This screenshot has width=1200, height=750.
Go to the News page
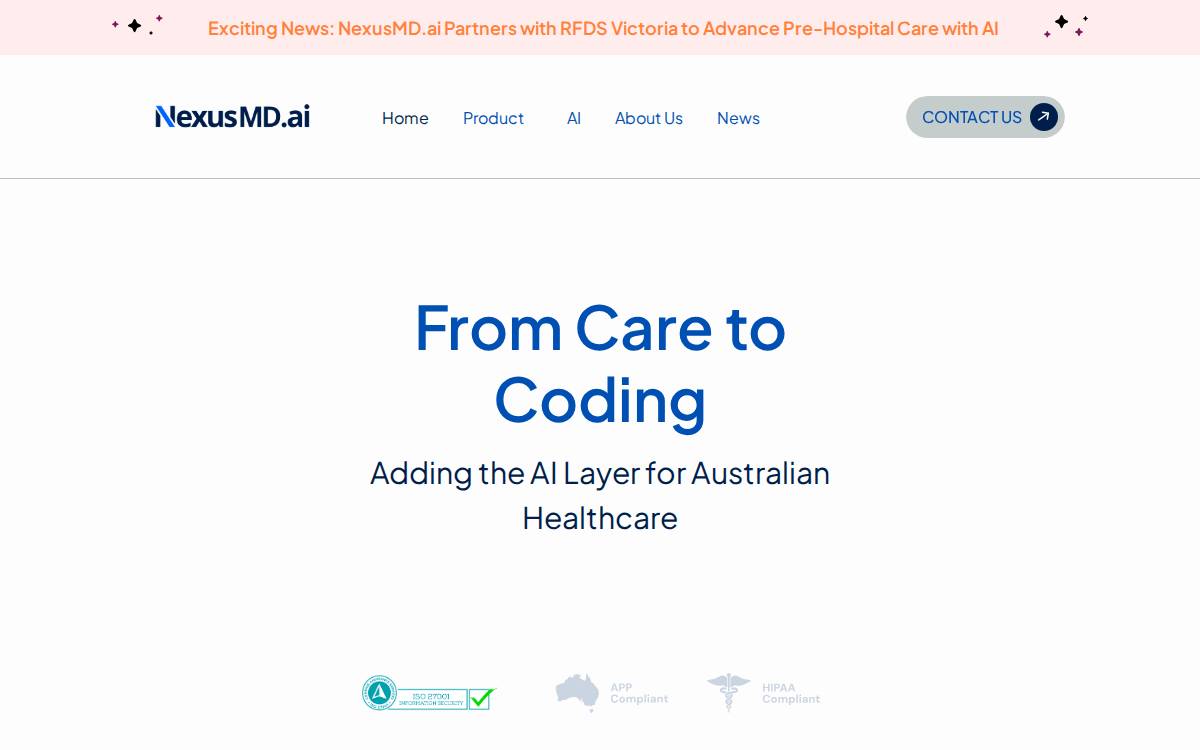pos(738,118)
